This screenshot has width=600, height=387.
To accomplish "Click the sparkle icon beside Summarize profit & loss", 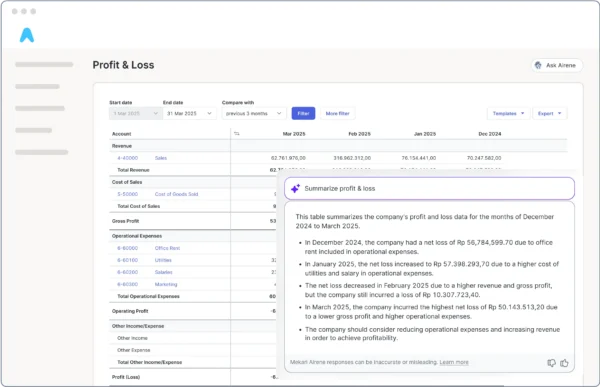I will click(x=295, y=188).
